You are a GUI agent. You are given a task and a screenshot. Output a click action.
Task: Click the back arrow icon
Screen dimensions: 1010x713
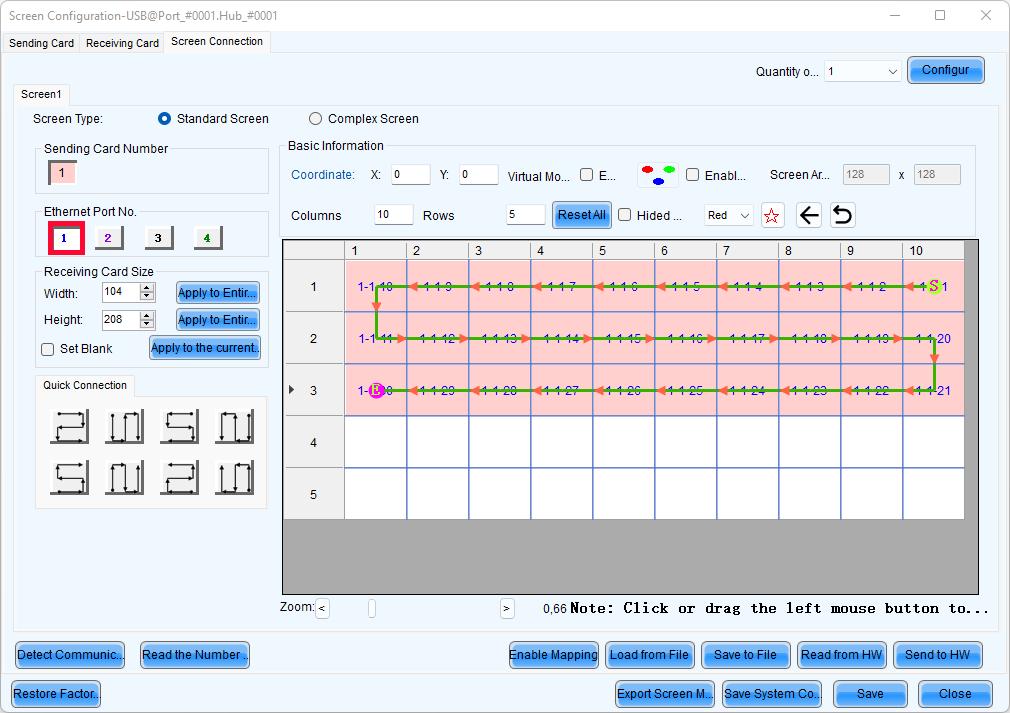809,215
